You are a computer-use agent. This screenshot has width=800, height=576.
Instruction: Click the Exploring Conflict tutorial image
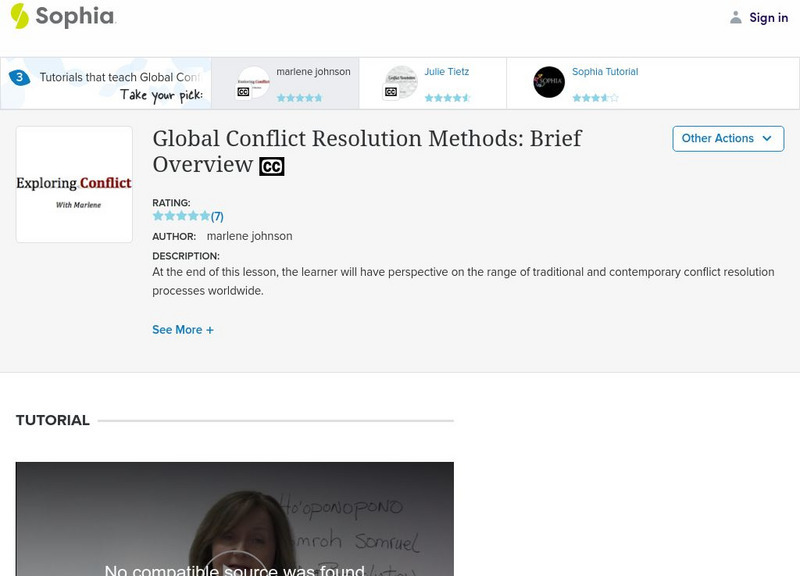74,184
